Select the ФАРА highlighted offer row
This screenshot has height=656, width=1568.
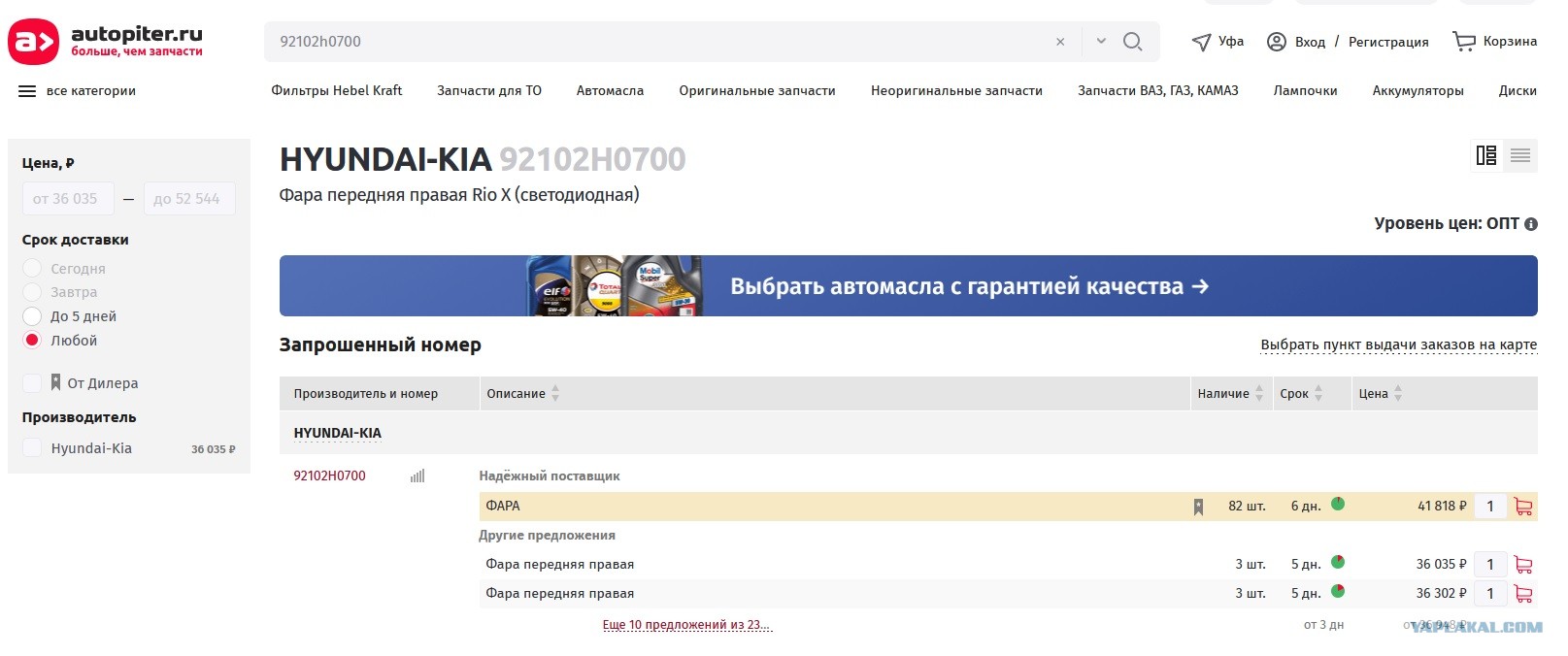[x=1008, y=507]
